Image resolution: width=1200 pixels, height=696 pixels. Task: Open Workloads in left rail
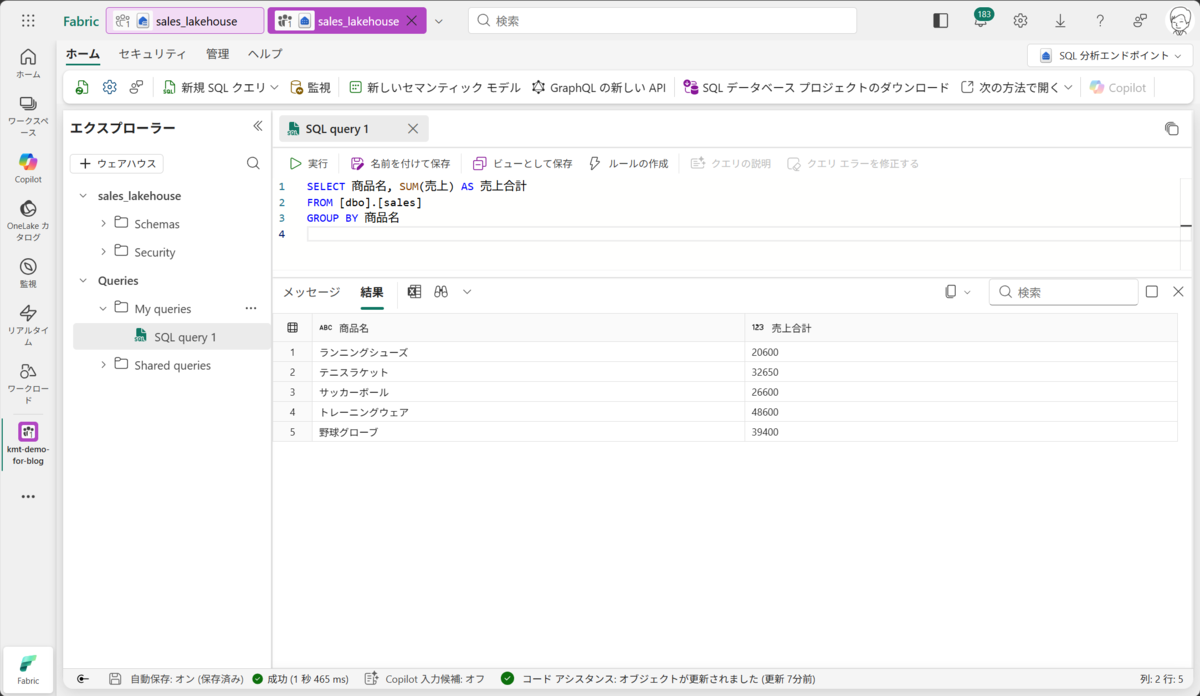click(28, 382)
